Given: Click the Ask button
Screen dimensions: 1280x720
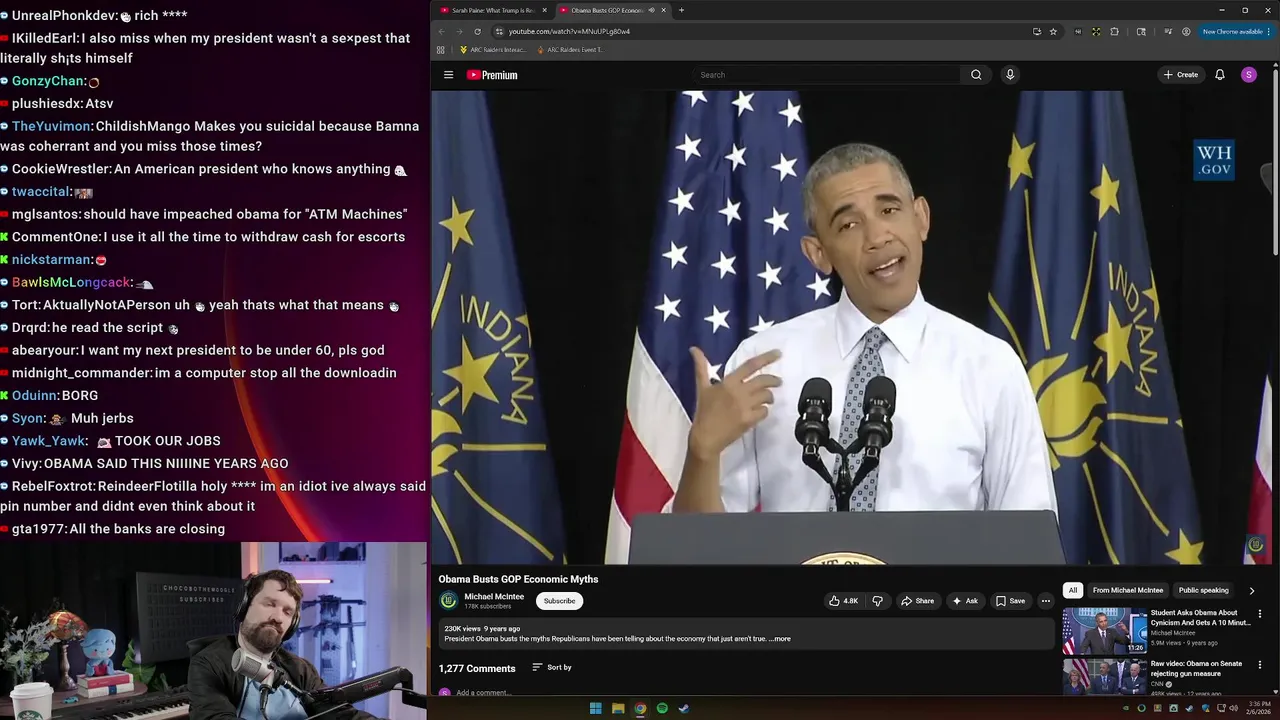Looking at the screenshot, I should click(x=965, y=601).
